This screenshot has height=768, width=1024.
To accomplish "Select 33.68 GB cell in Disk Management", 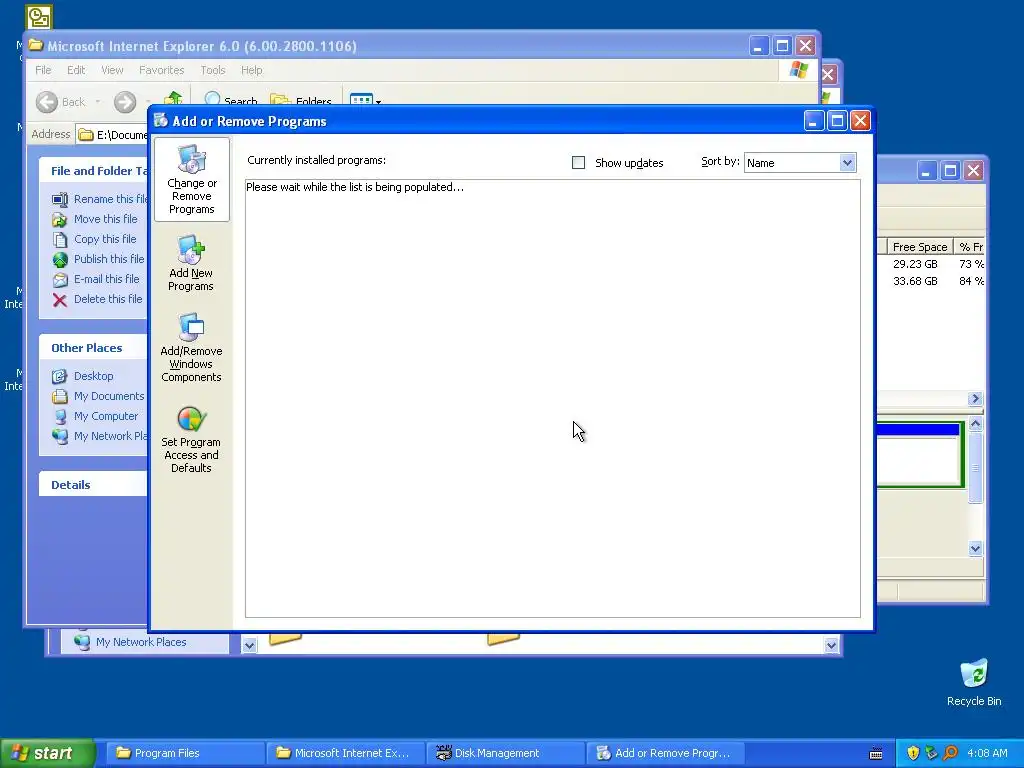I will 915,281.
